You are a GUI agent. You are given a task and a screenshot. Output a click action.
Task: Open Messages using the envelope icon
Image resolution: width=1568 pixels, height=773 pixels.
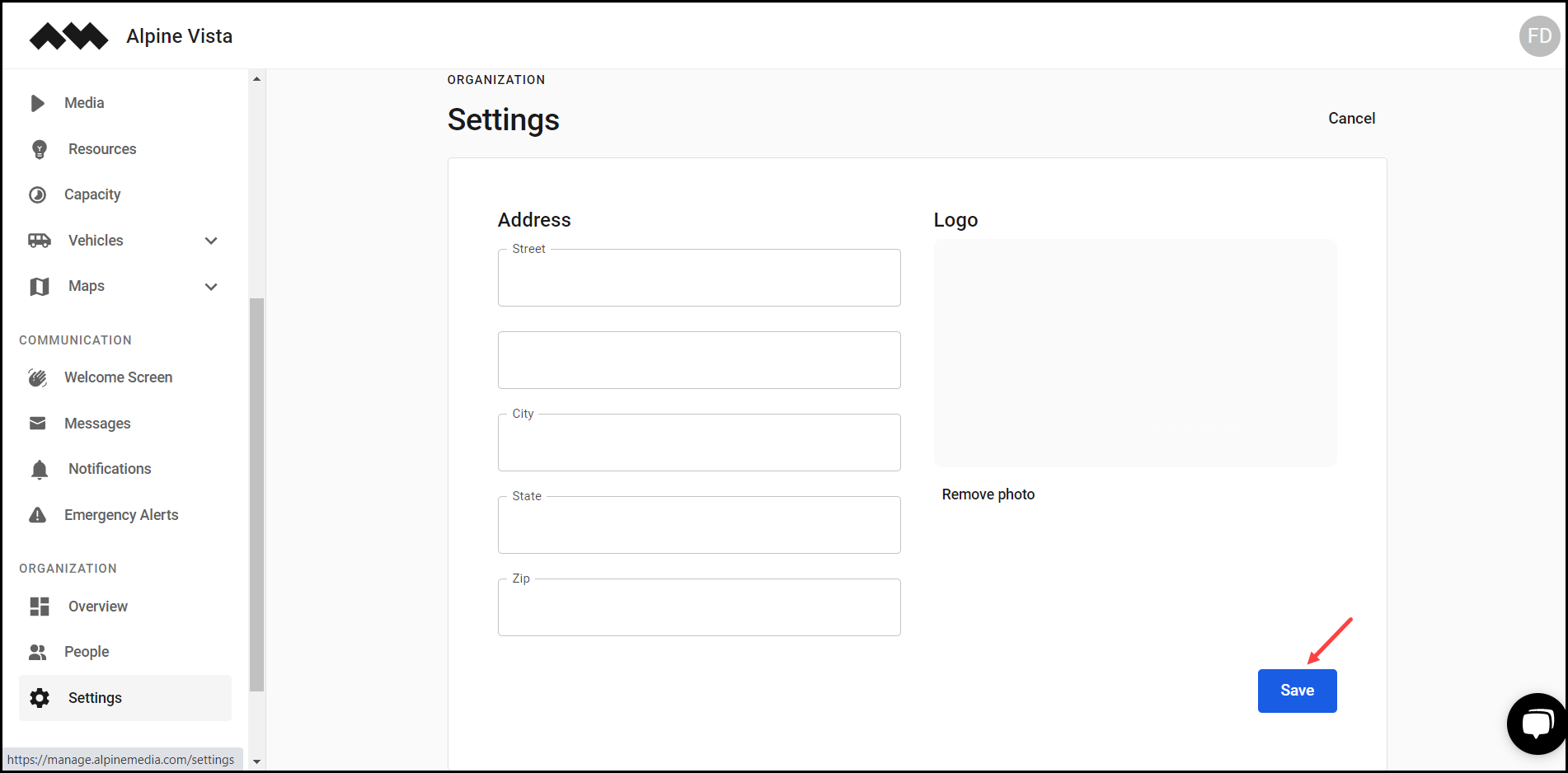[37, 423]
